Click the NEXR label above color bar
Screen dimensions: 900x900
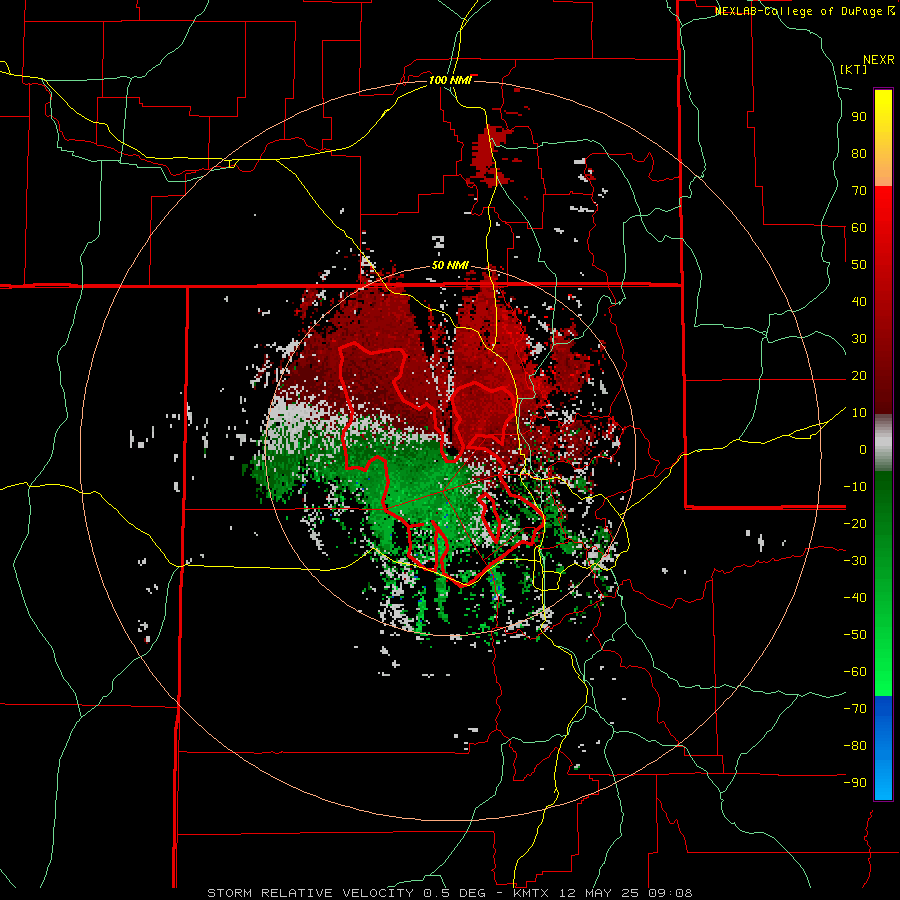tap(879, 59)
